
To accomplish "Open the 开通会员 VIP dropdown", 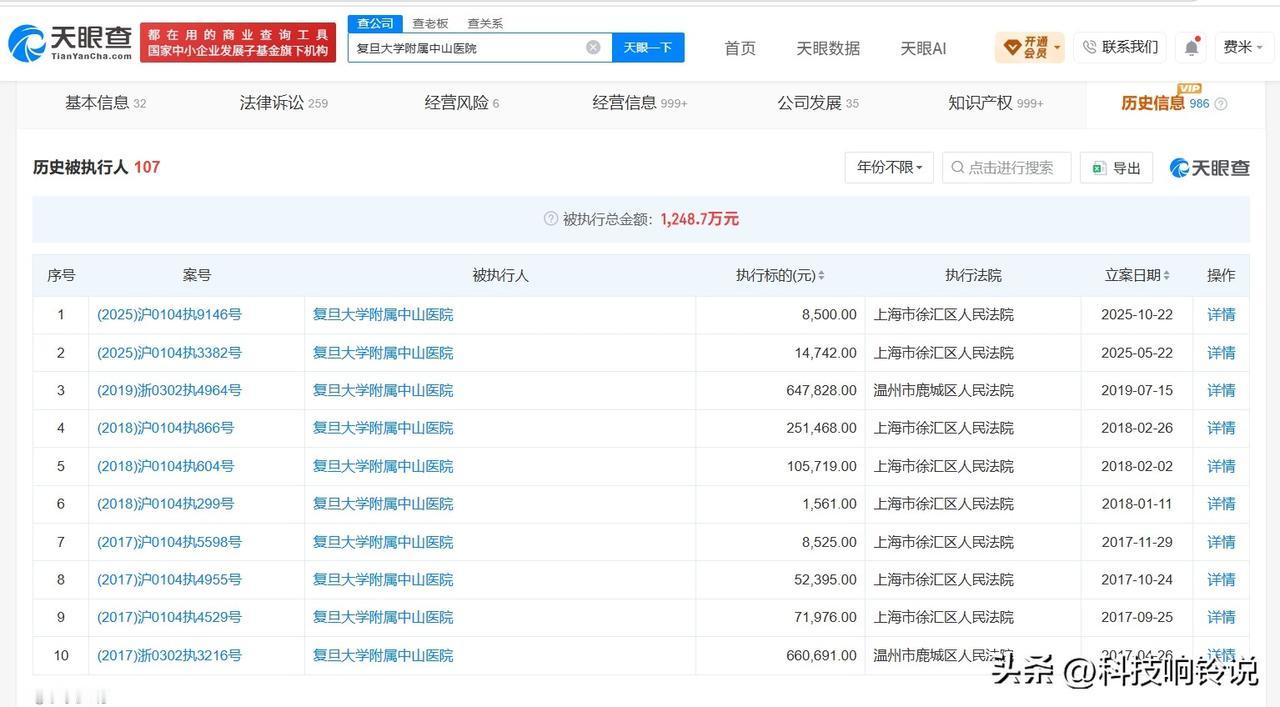I will [x=1030, y=47].
